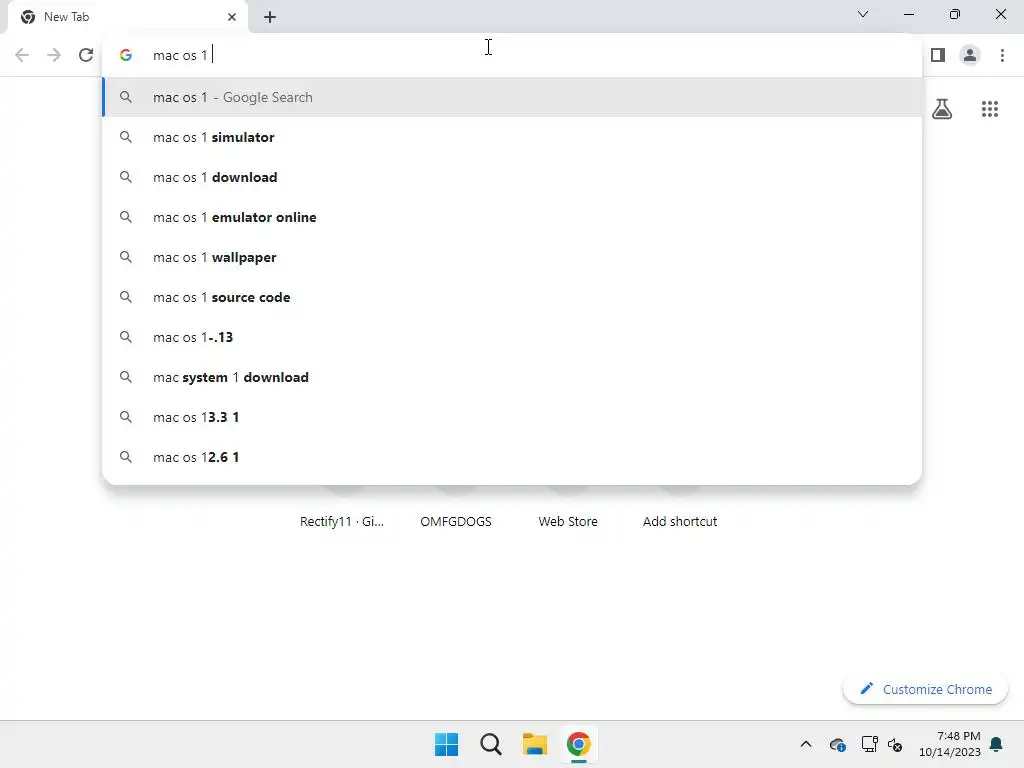Image resolution: width=1024 pixels, height=768 pixels.
Task: Open the clock showing 7:48 PM
Action: click(x=950, y=744)
